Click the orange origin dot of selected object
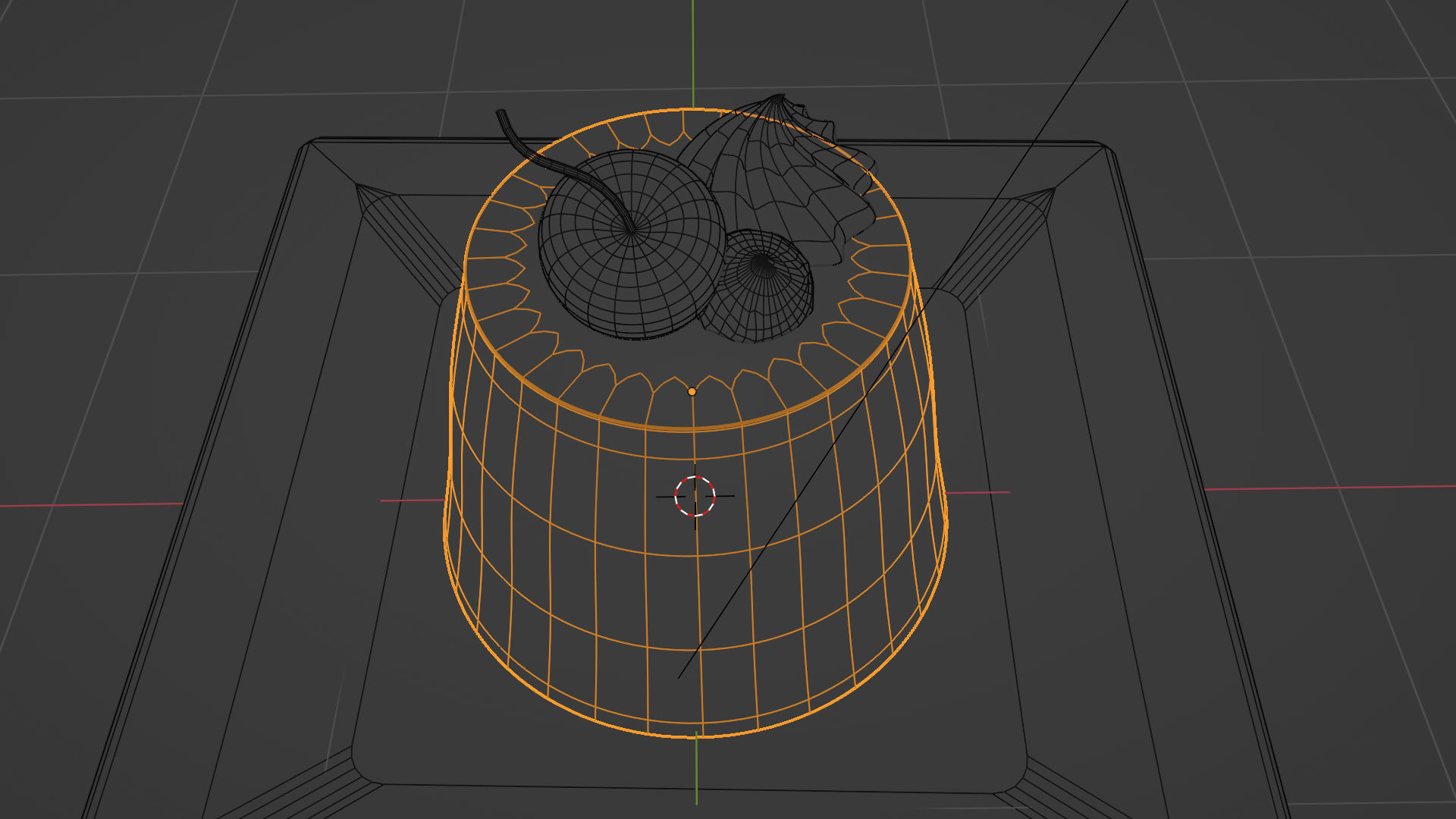The width and height of the screenshot is (1456, 819). [x=692, y=392]
